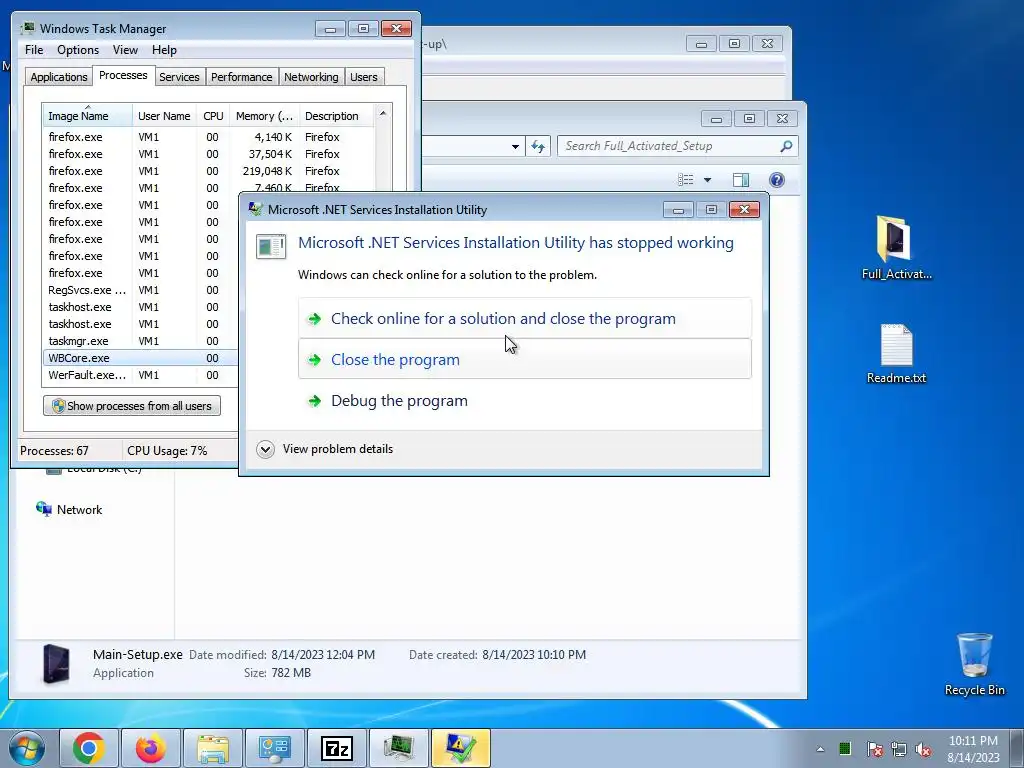Viewport: 1024px width, 768px height.
Task: Sort by Description column header
Action: tap(336, 116)
